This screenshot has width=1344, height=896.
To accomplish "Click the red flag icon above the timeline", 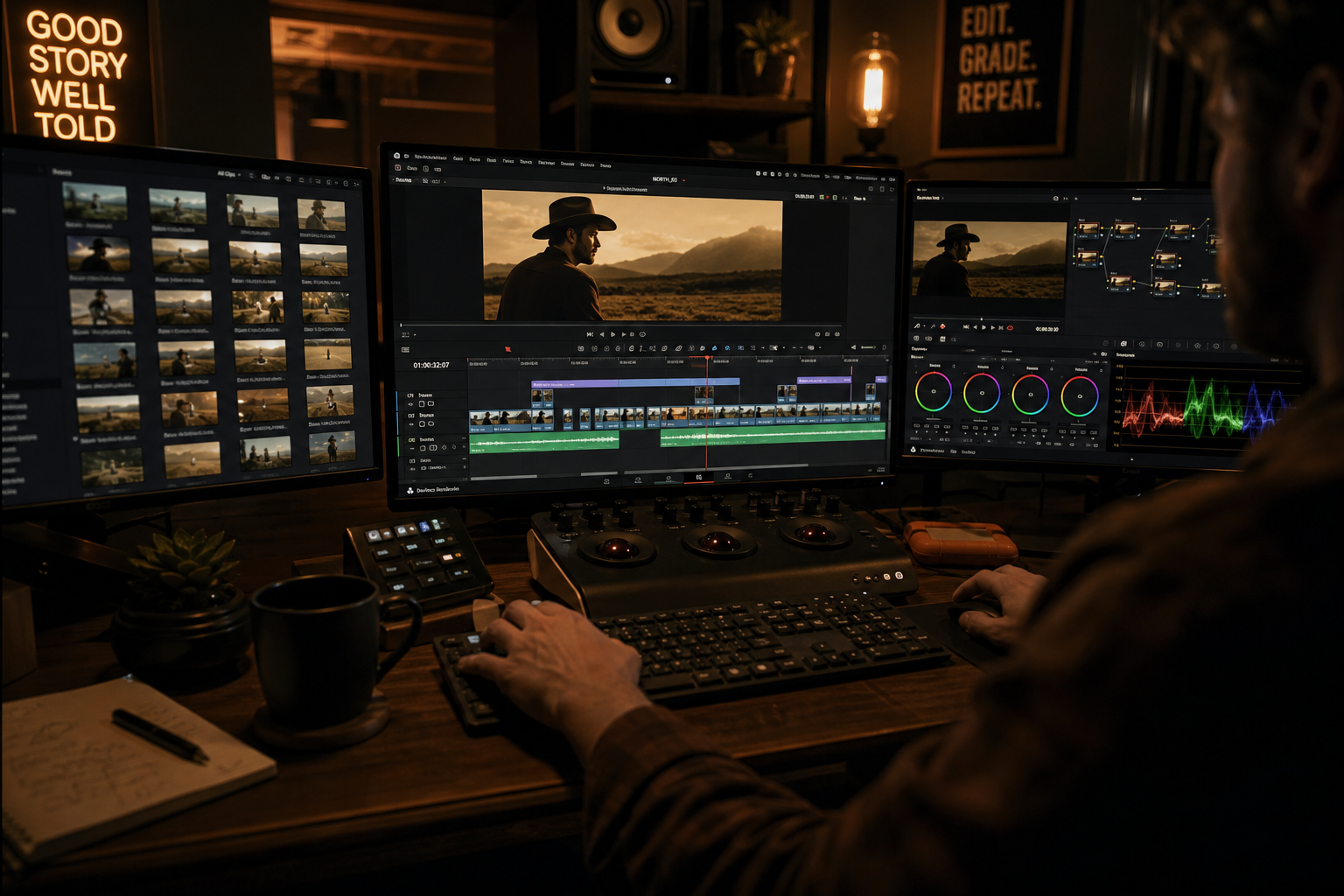I will tap(508, 349).
